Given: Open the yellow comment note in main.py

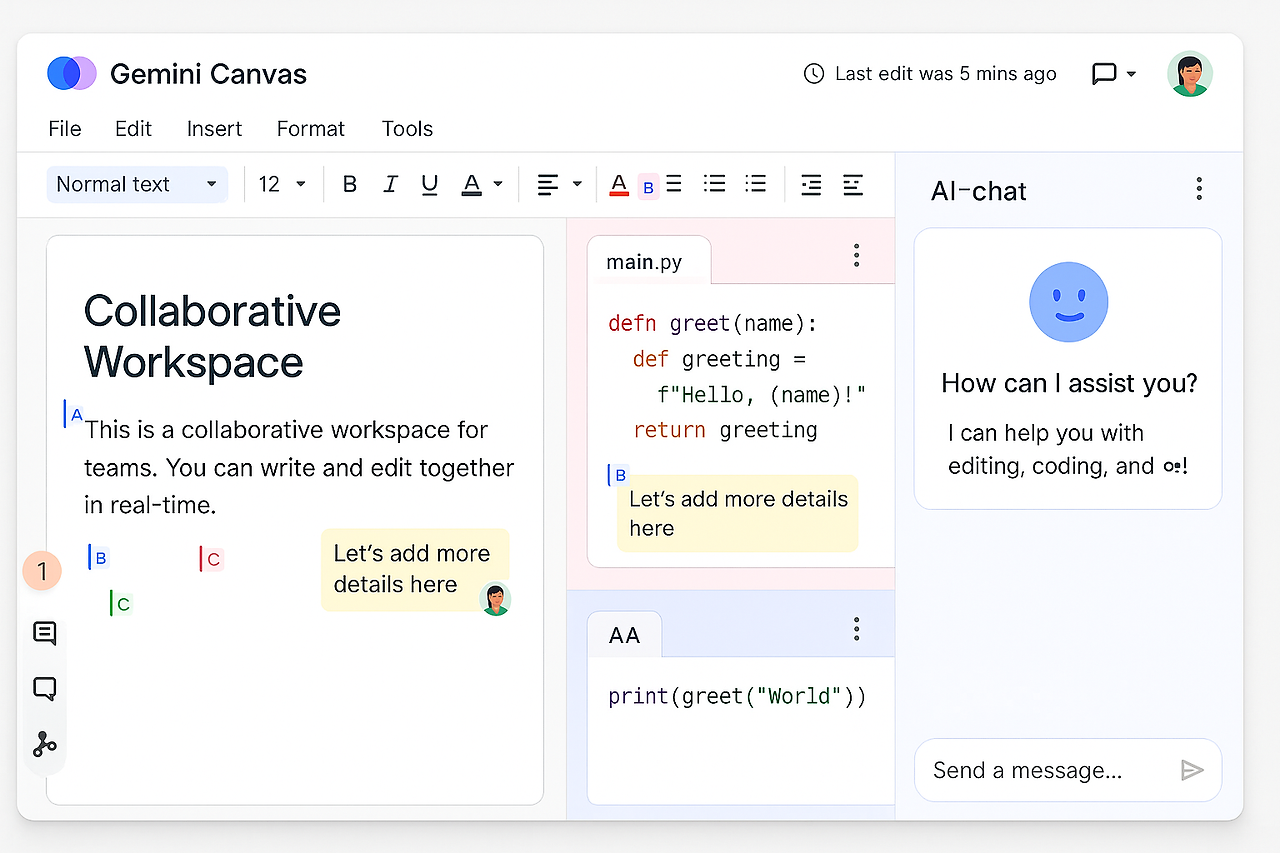Looking at the screenshot, I should [738, 513].
